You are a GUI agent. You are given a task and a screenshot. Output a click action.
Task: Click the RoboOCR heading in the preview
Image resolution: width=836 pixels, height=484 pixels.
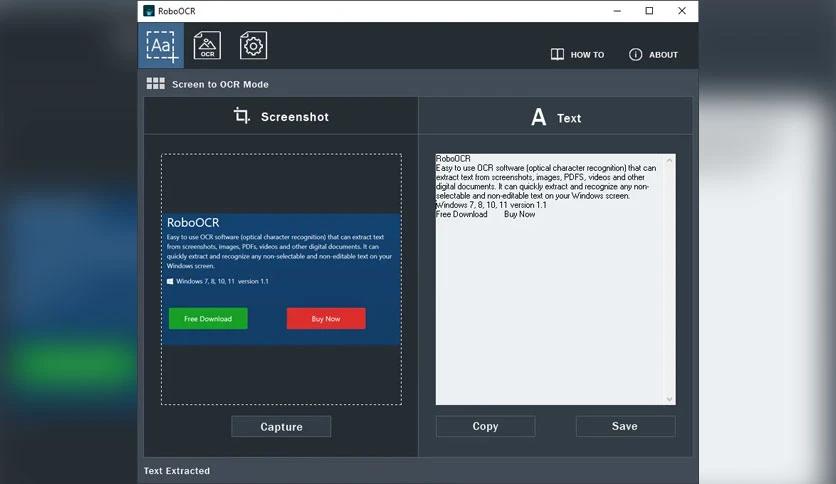coord(193,222)
